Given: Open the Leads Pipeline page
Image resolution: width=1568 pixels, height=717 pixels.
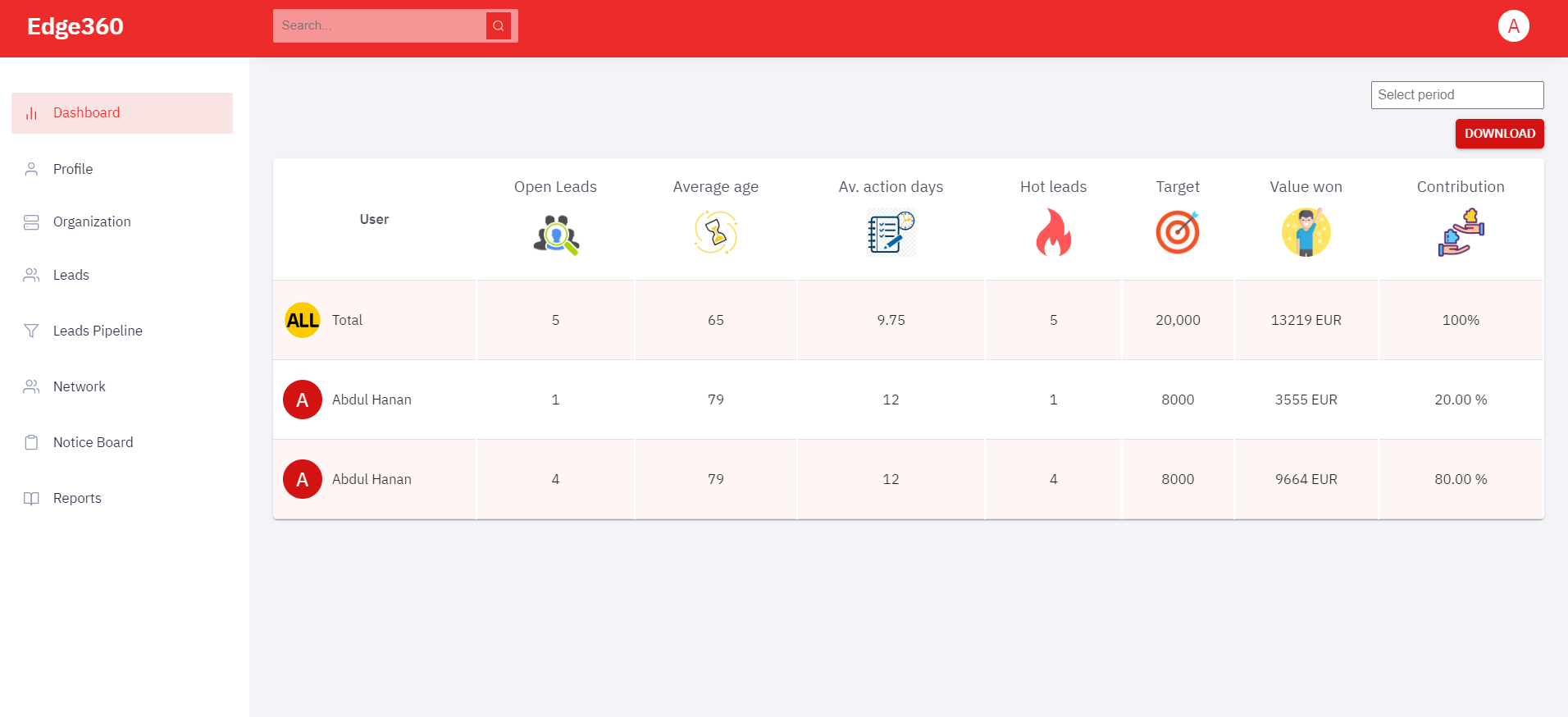Looking at the screenshot, I should 98,331.
